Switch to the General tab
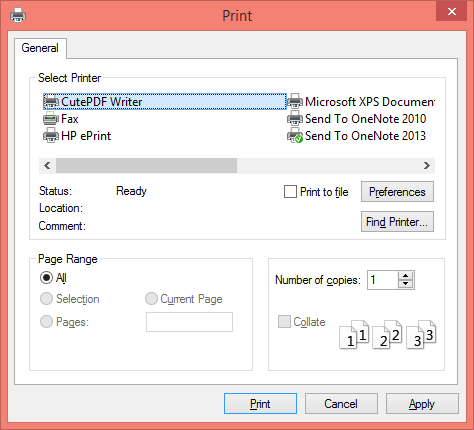This screenshot has width=474, height=430. point(40,48)
